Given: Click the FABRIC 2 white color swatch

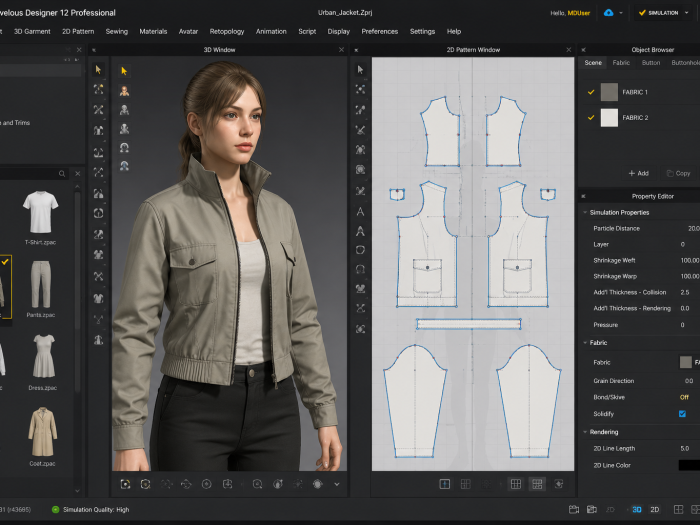Looking at the screenshot, I should pos(609,117).
